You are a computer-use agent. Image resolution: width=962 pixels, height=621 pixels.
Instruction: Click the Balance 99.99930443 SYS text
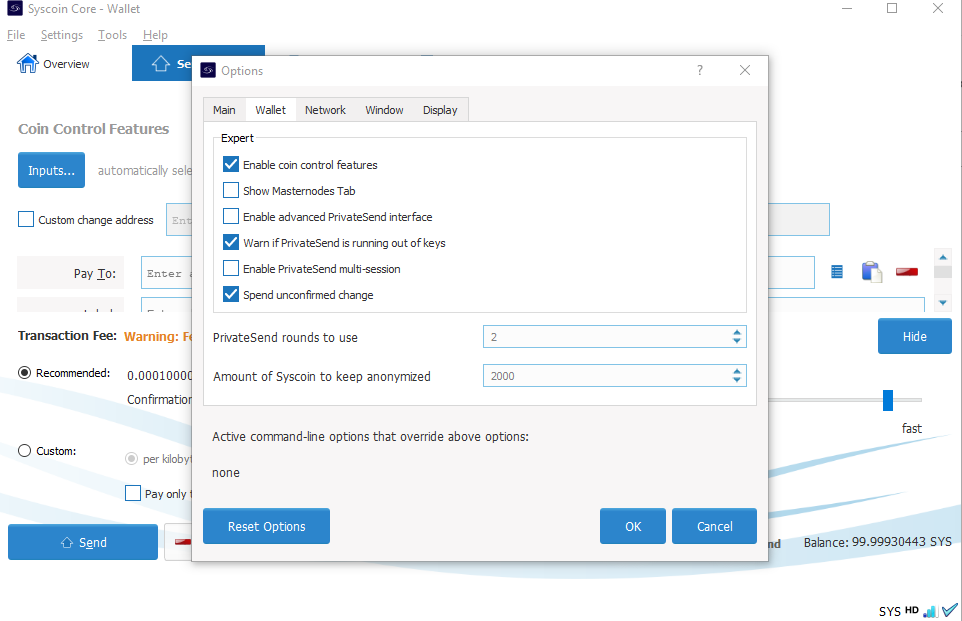tap(877, 542)
